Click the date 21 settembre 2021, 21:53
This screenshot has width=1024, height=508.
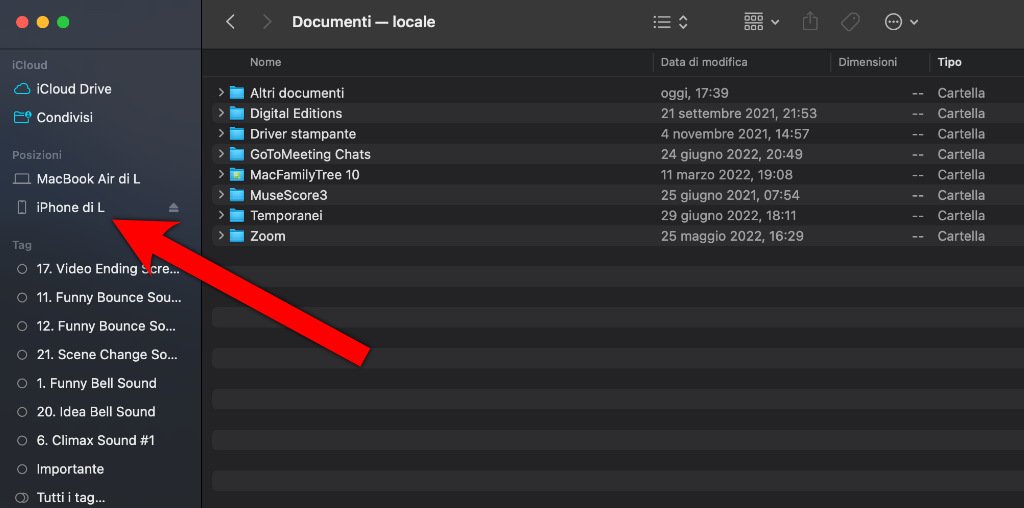point(739,113)
